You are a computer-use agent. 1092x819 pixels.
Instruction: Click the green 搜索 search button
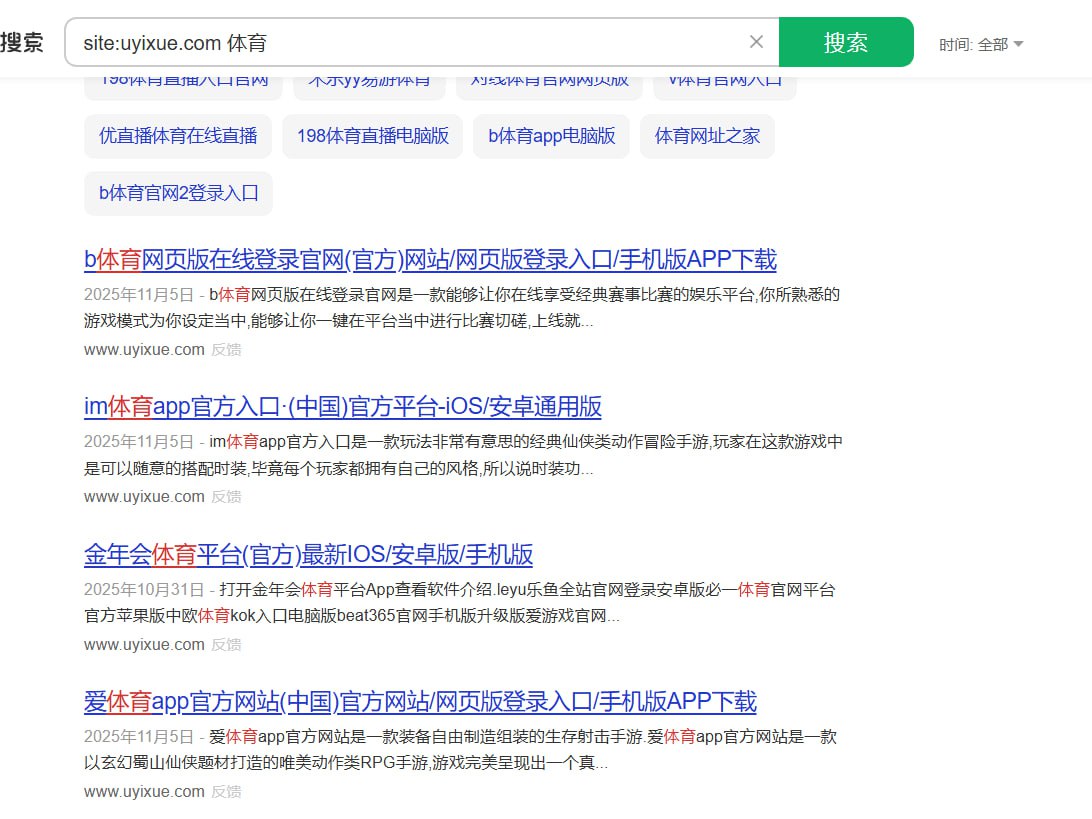(x=846, y=42)
